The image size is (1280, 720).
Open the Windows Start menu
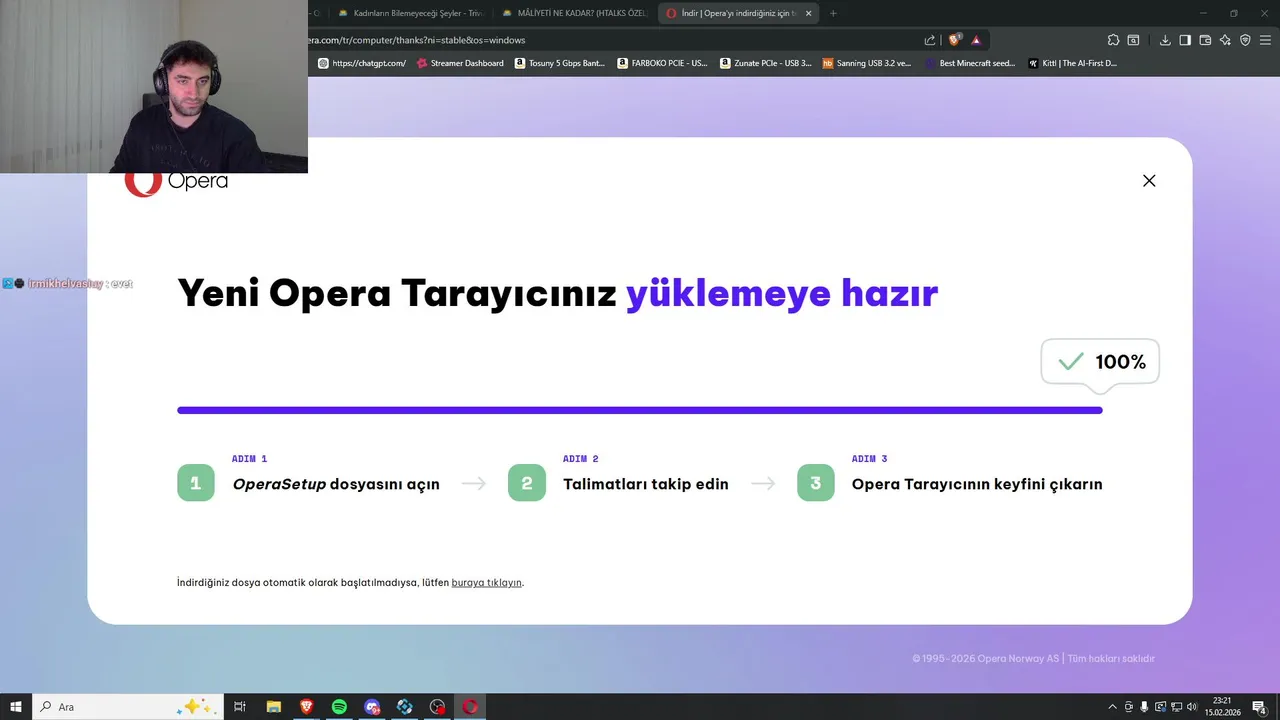(16, 707)
